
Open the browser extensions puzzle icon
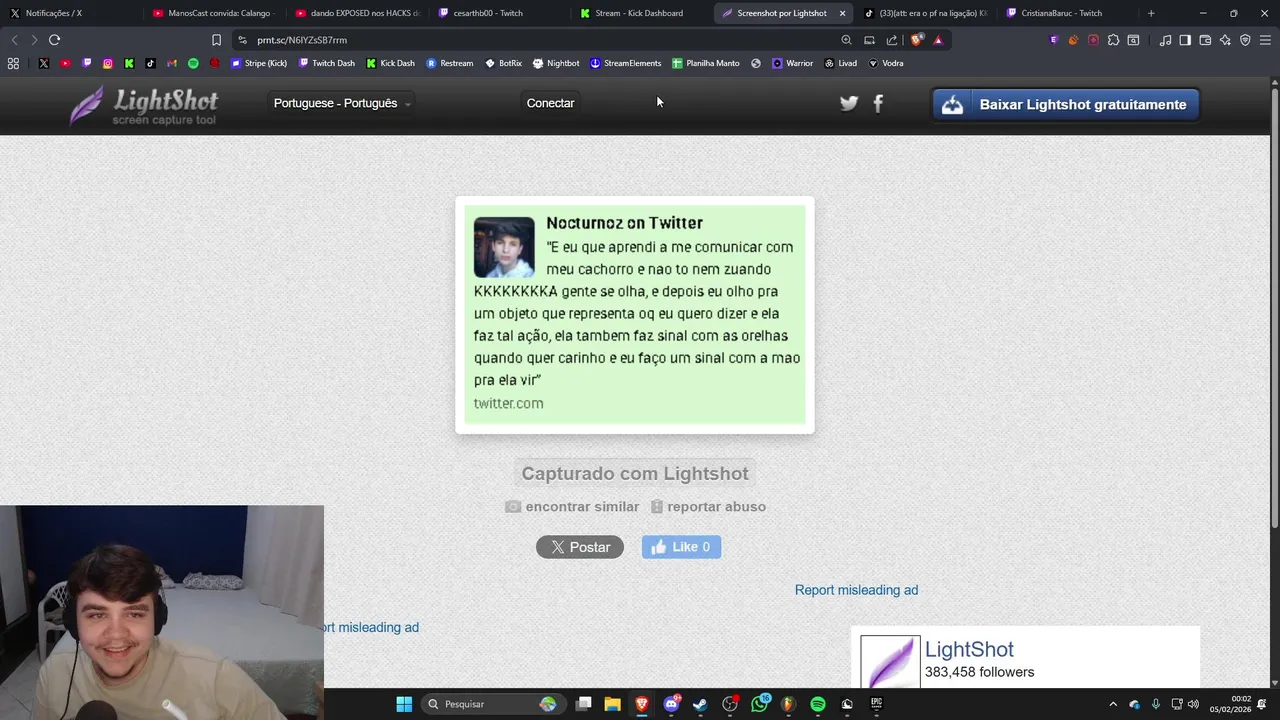point(1113,40)
